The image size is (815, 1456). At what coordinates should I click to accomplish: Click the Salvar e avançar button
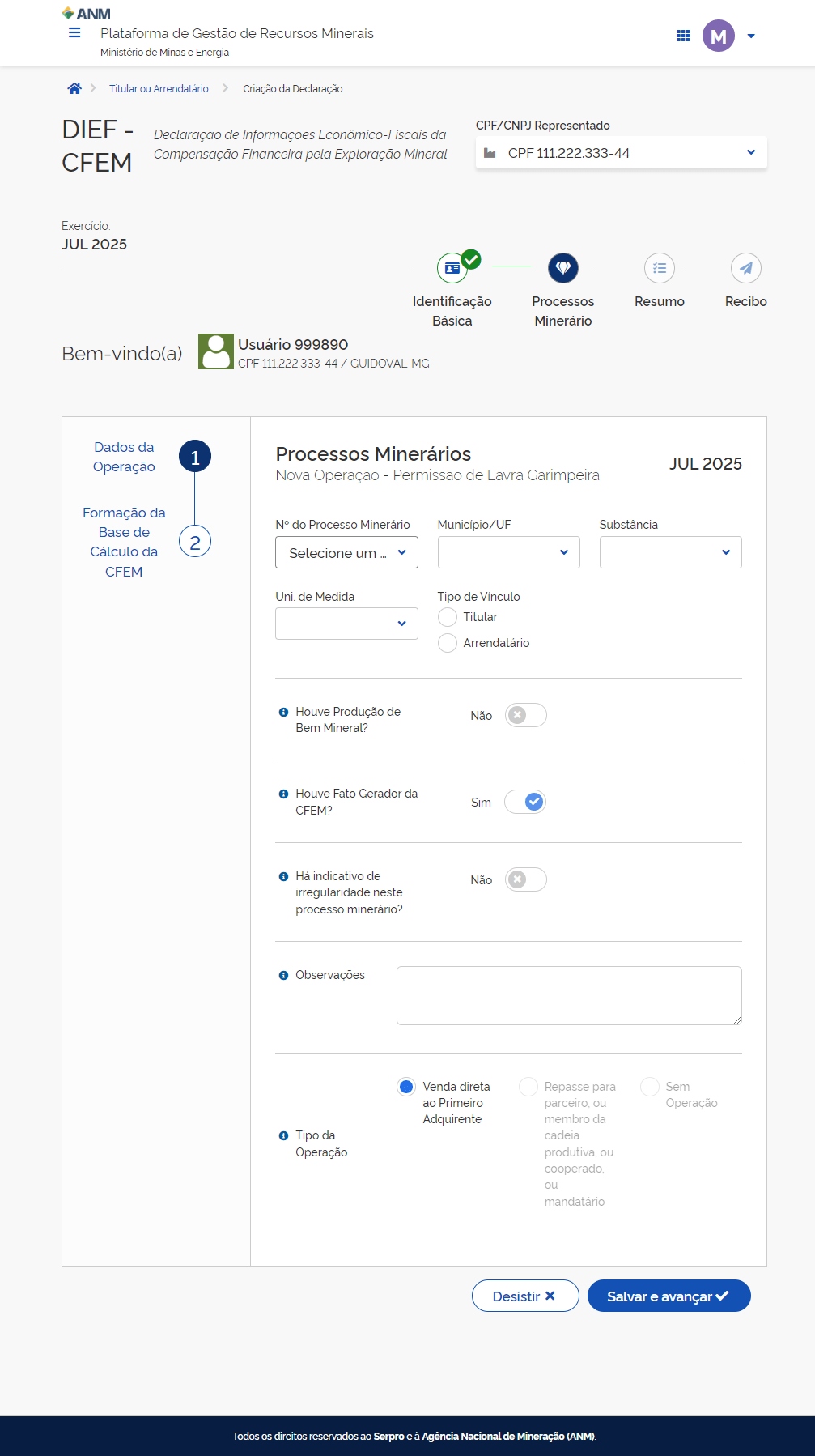(x=669, y=1296)
